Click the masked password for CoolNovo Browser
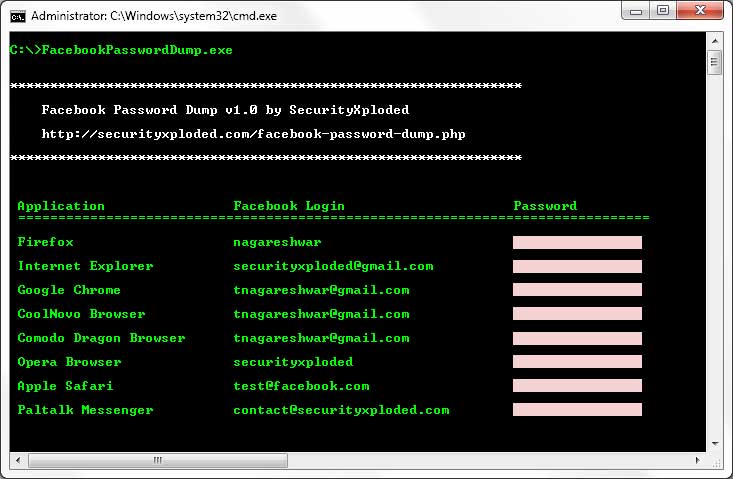The image size is (733, 479). pos(577,314)
